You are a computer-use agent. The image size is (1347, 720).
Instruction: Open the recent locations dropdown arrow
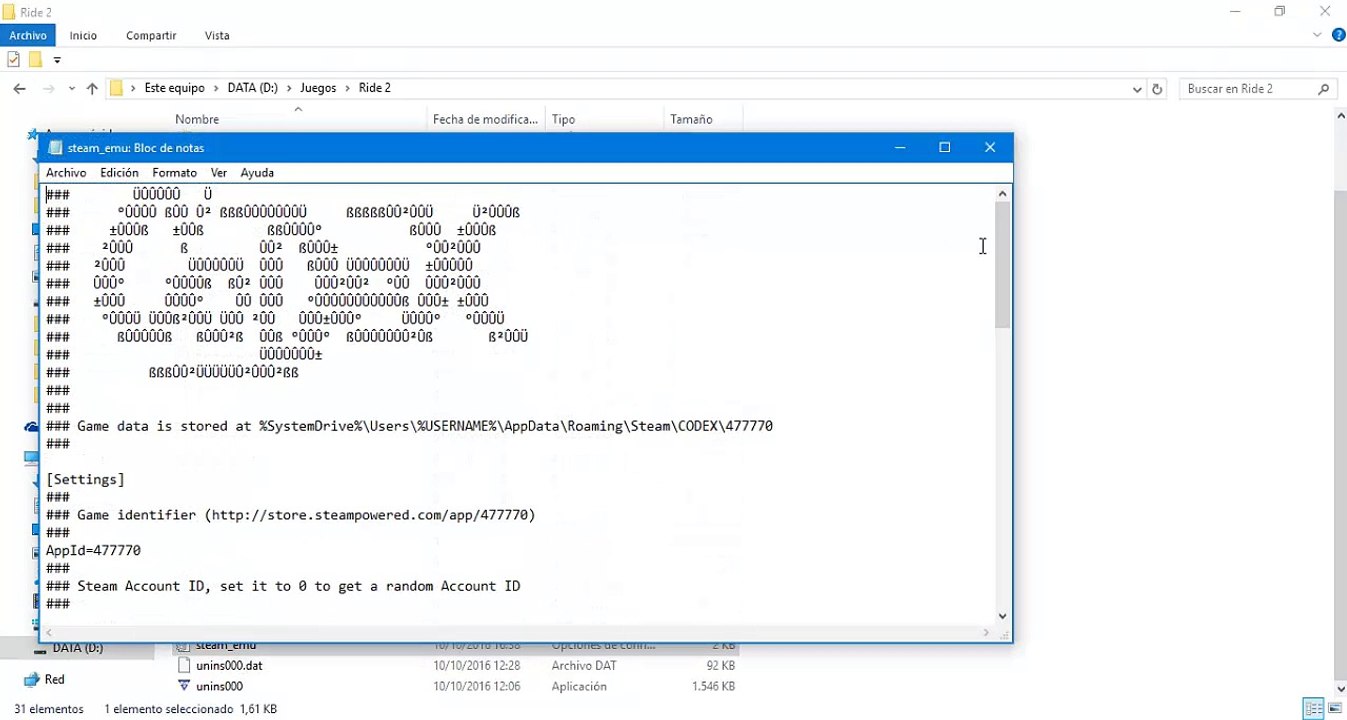(x=72, y=89)
